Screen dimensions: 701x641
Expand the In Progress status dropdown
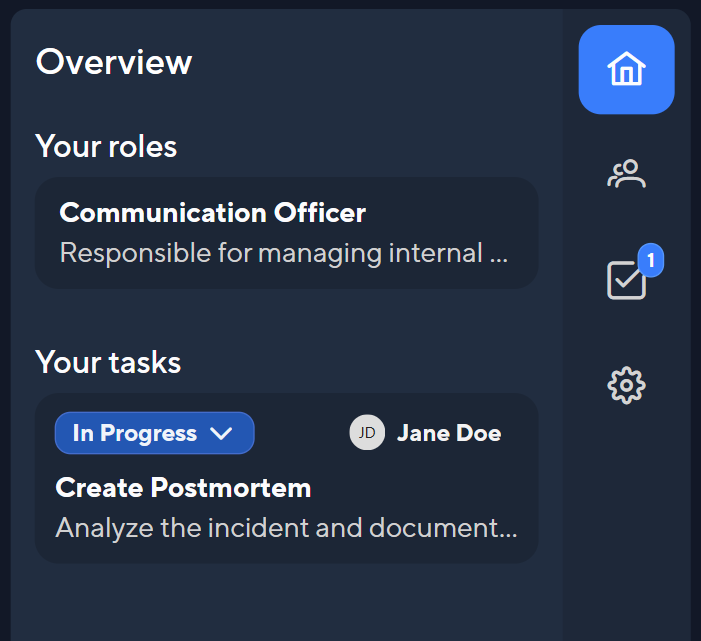tap(155, 433)
